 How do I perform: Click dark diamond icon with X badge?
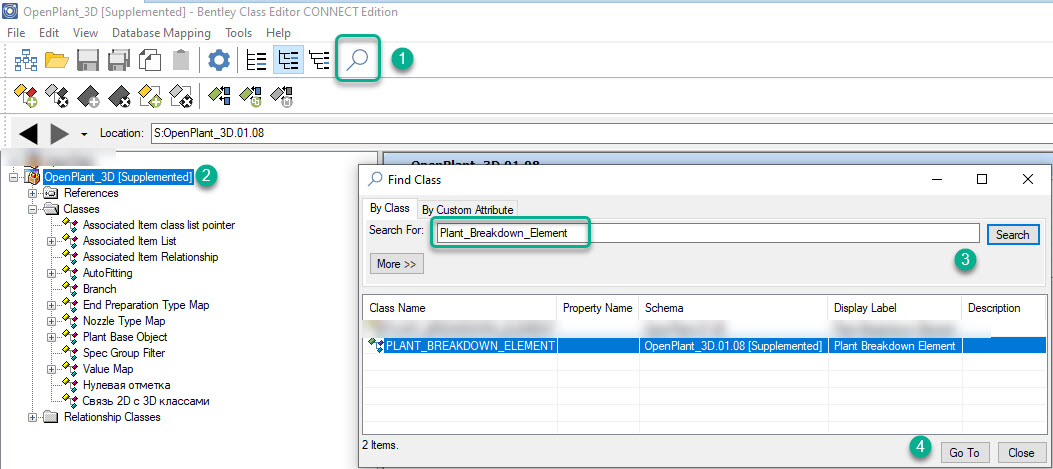[120, 96]
